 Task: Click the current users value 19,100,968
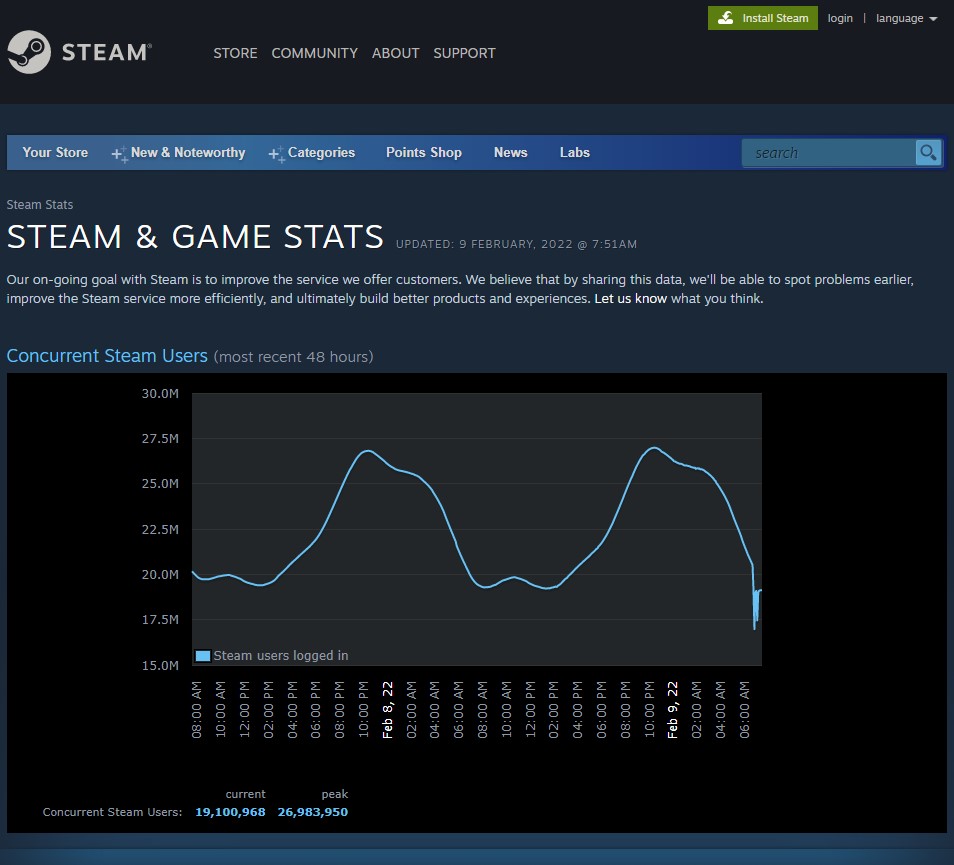coord(230,812)
